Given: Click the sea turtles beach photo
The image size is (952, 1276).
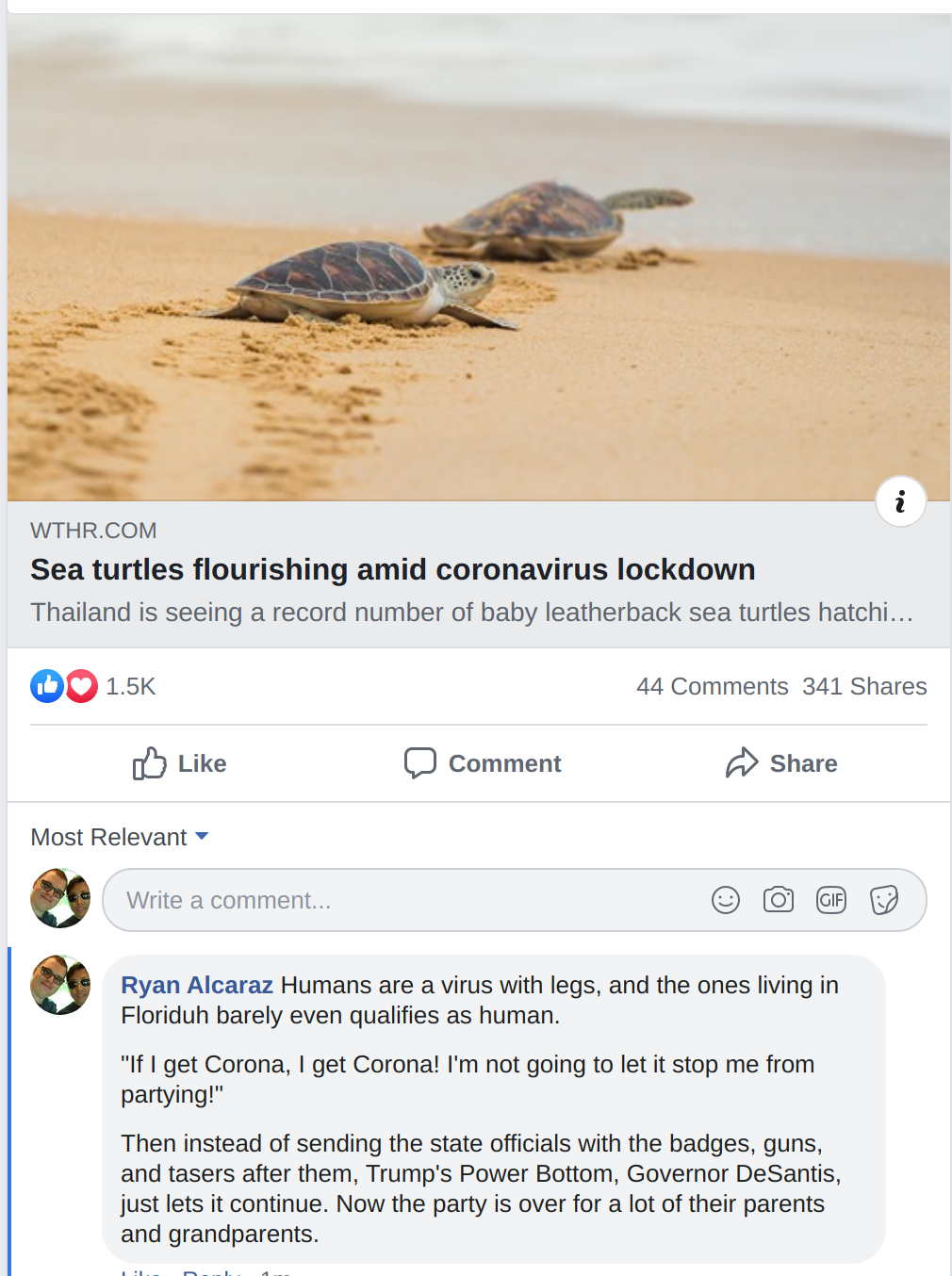Looking at the screenshot, I should tap(478, 256).
